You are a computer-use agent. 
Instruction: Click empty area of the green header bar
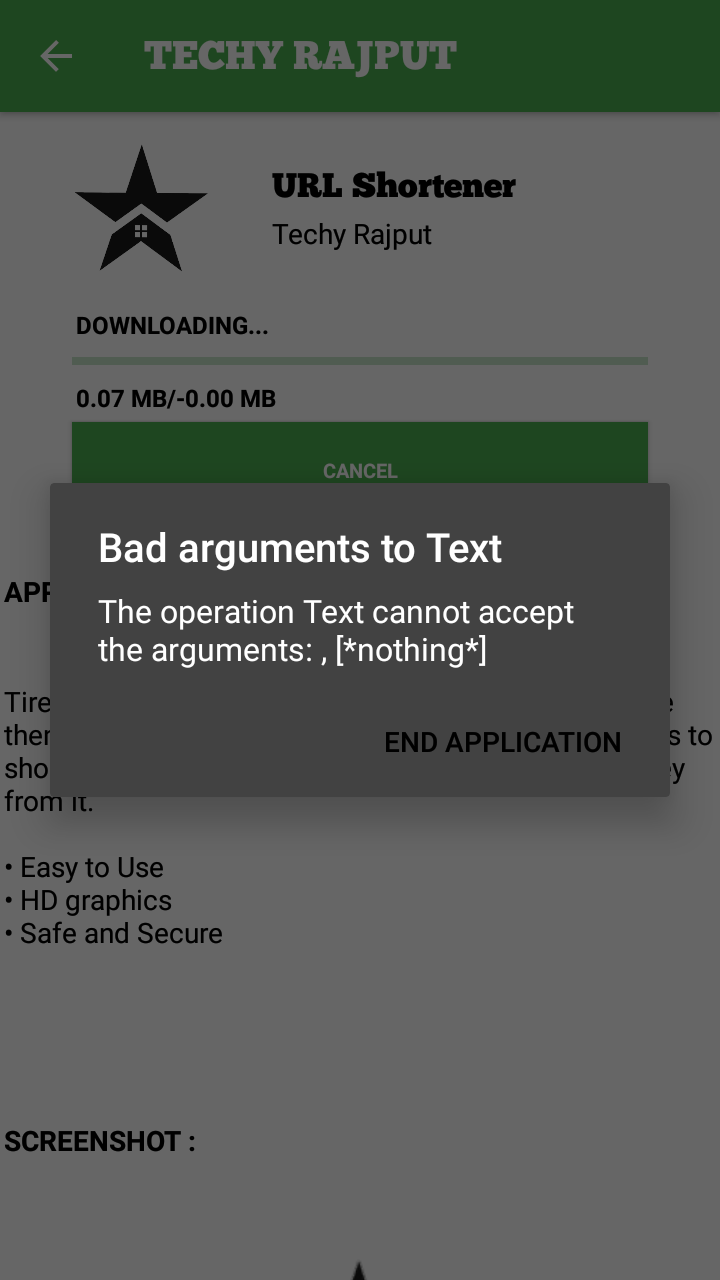click(590, 56)
